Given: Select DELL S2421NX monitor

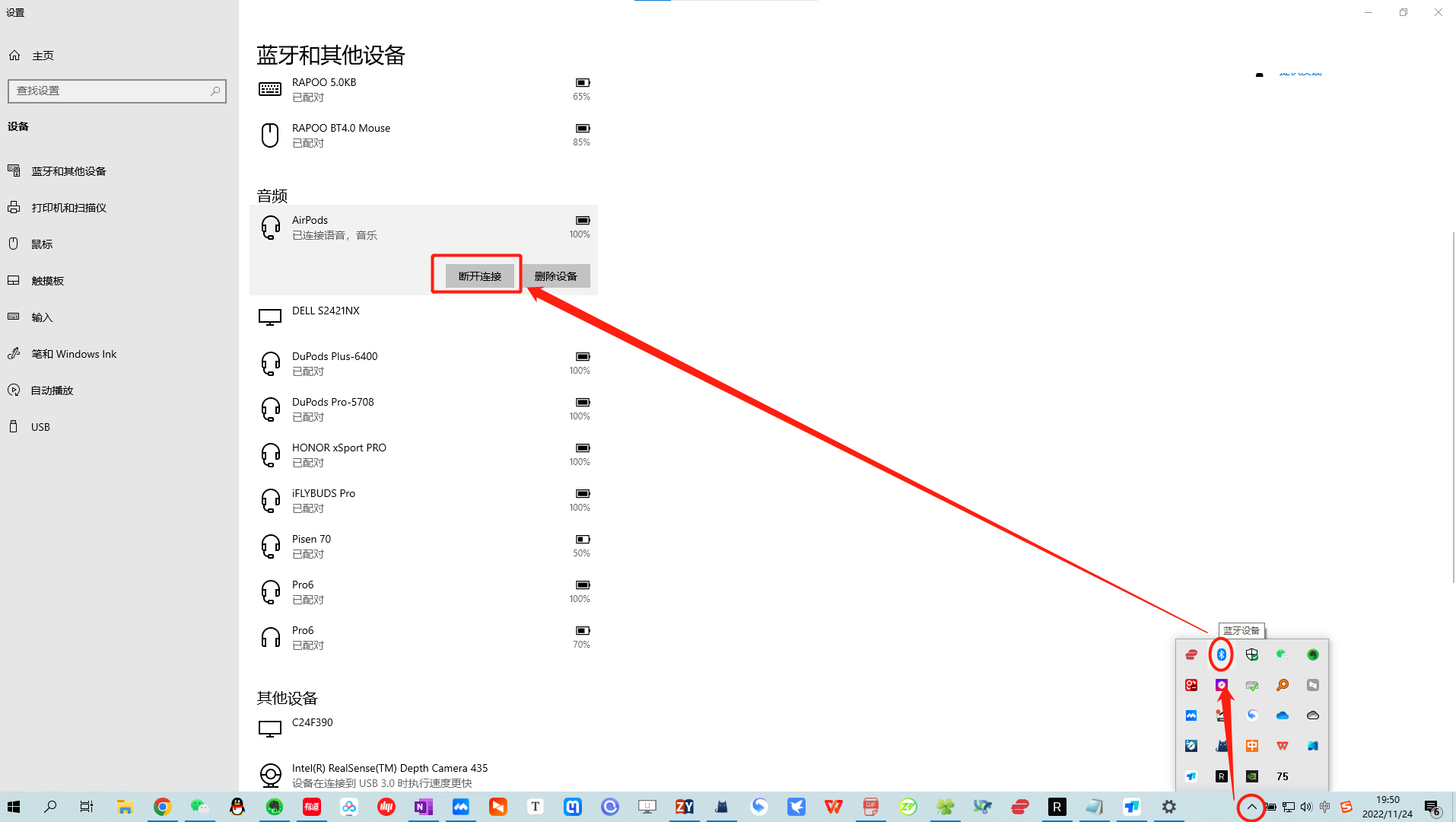Looking at the screenshot, I should point(424,318).
